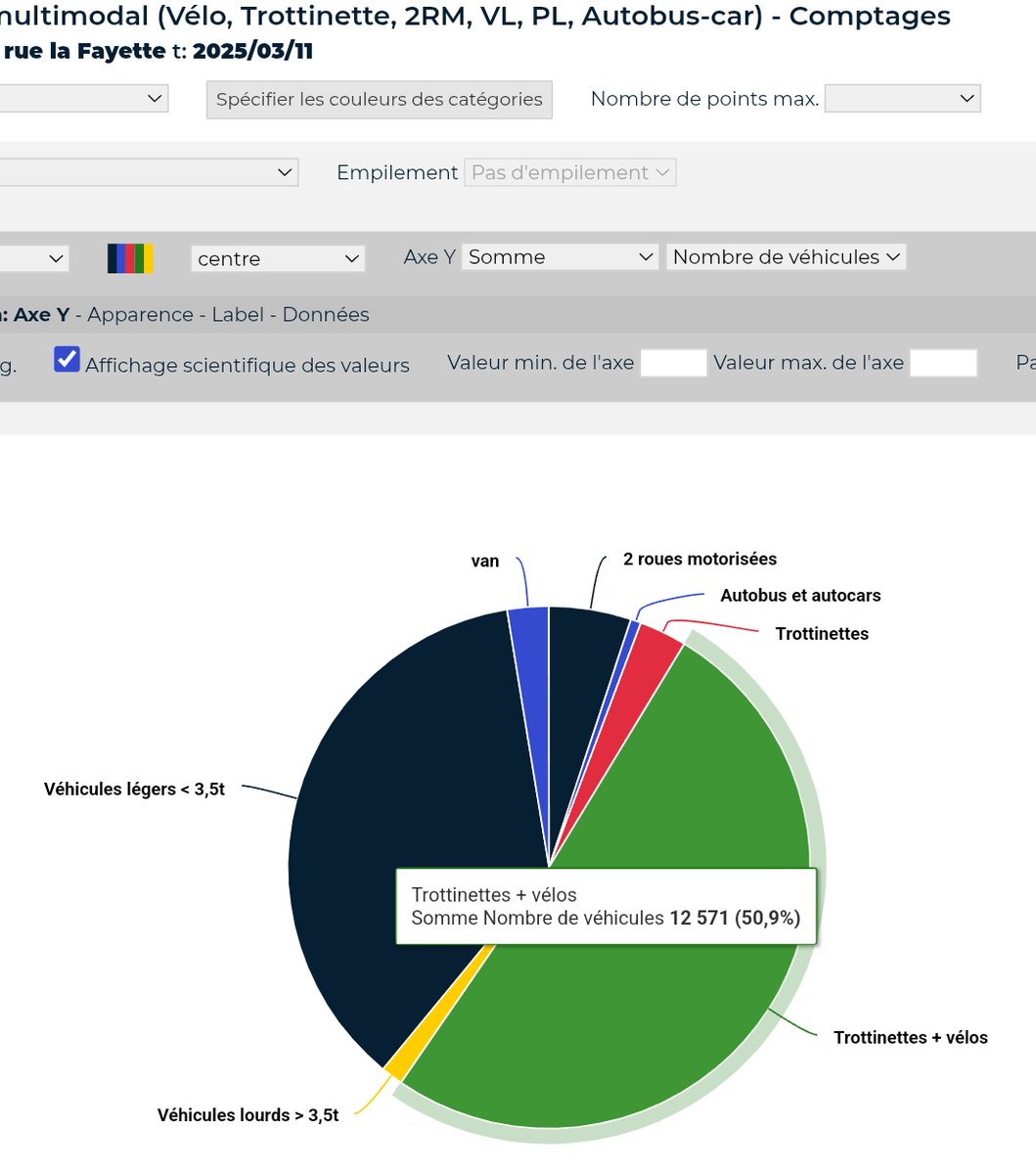The width and height of the screenshot is (1036, 1174).
Task: Click the '12 571 (50,9%)' tooltip value
Action: click(x=735, y=918)
